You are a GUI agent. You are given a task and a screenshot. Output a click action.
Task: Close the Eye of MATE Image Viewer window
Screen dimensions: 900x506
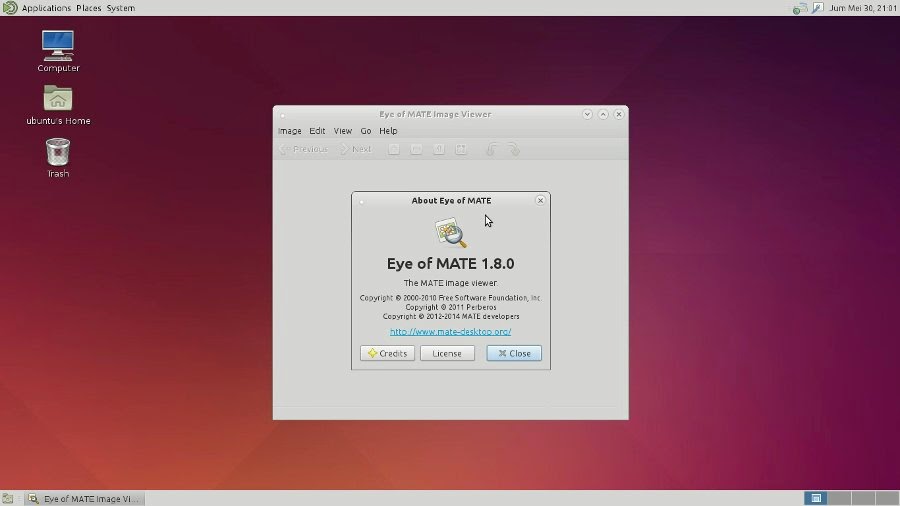[619, 114]
